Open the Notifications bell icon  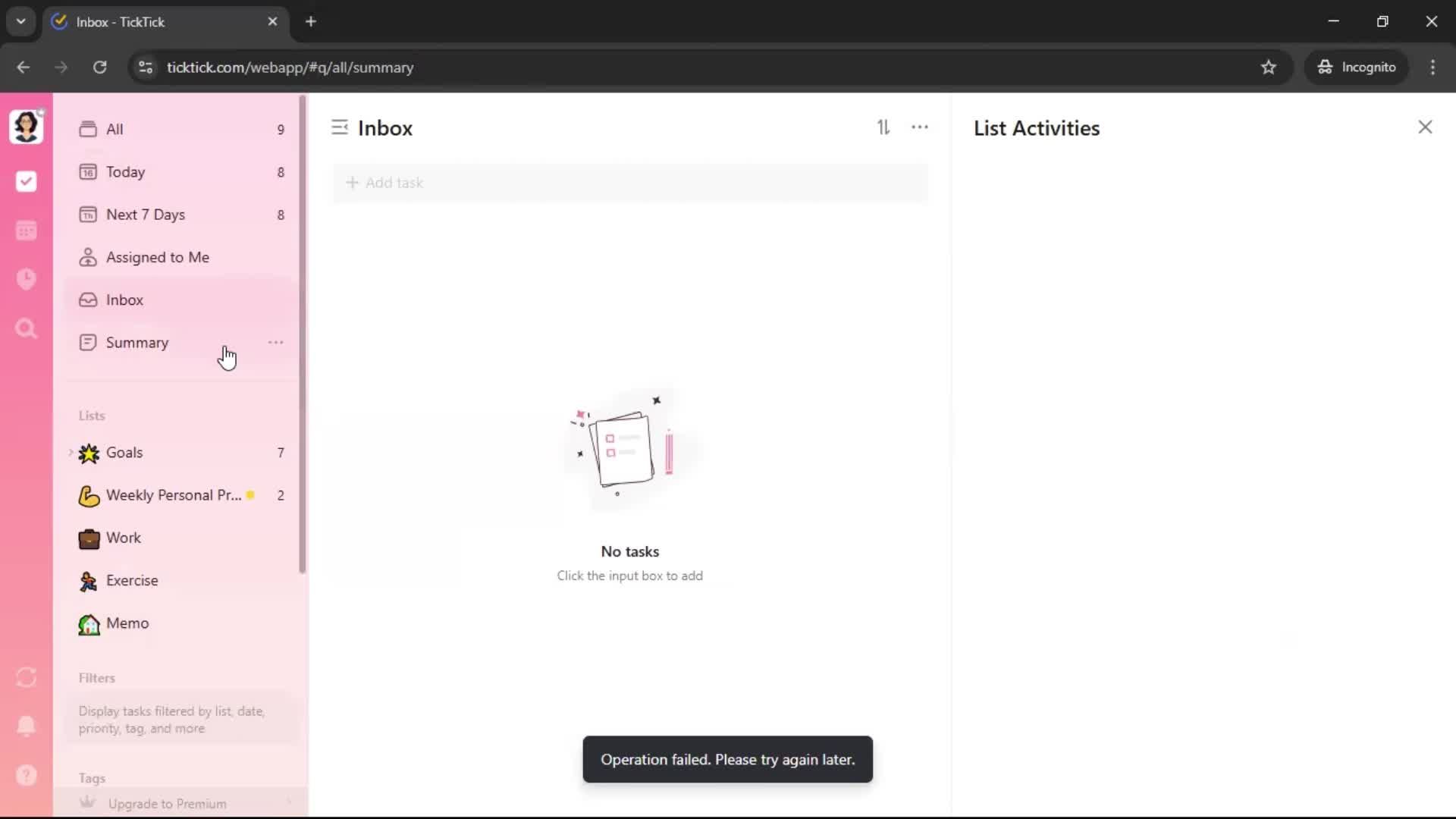coord(26,726)
